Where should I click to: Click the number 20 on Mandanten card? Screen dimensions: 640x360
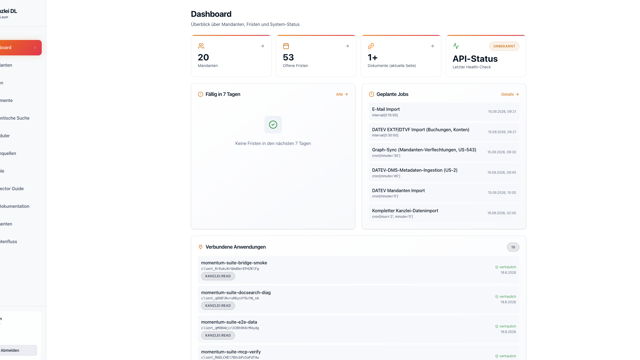(203, 58)
